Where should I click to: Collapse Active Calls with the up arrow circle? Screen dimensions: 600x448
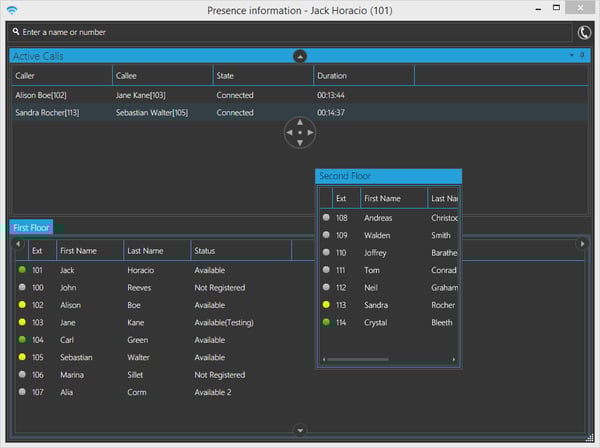(x=300, y=57)
